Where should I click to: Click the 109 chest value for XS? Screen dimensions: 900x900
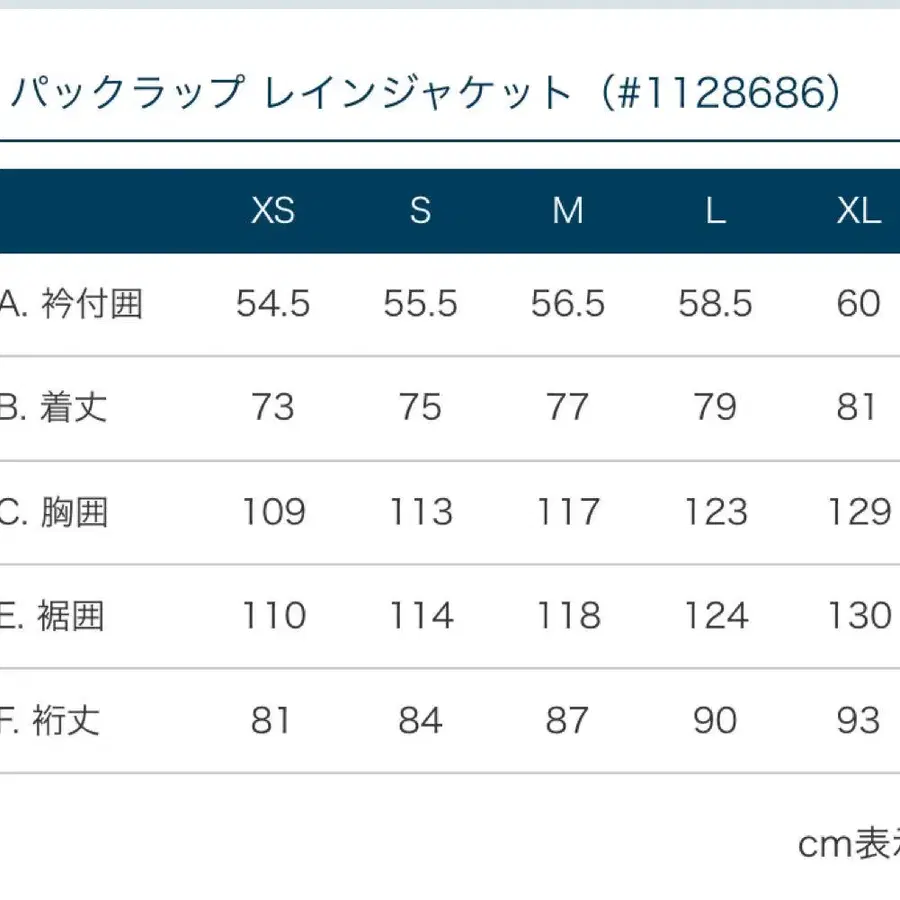273,512
